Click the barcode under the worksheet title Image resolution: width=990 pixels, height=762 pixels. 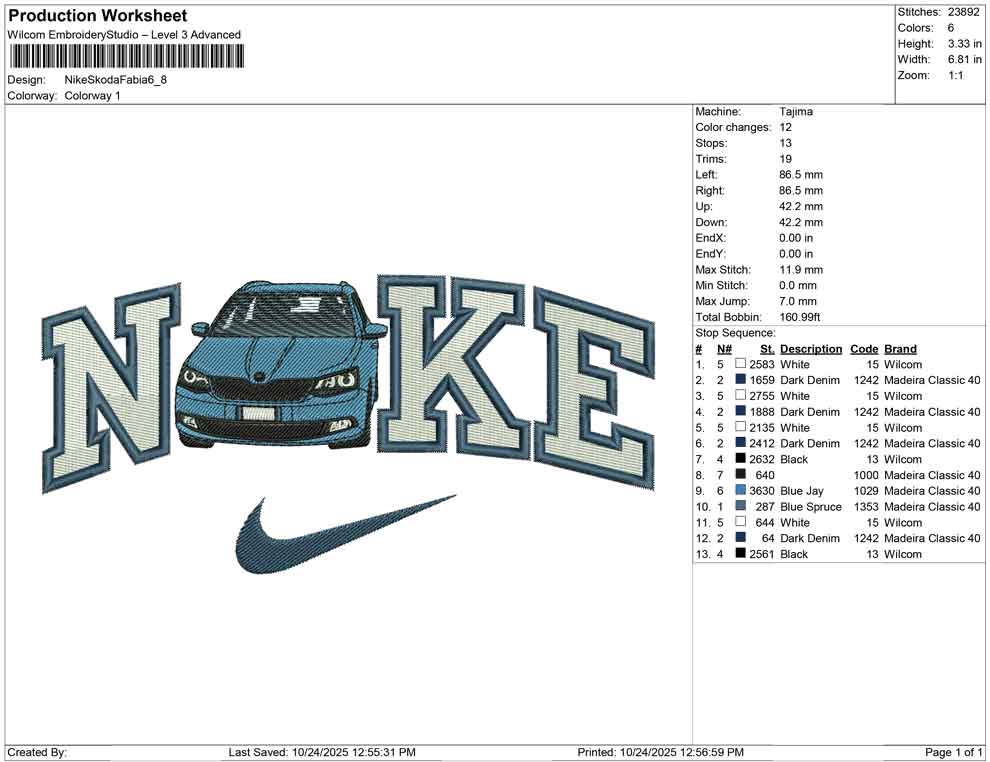[126, 57]
